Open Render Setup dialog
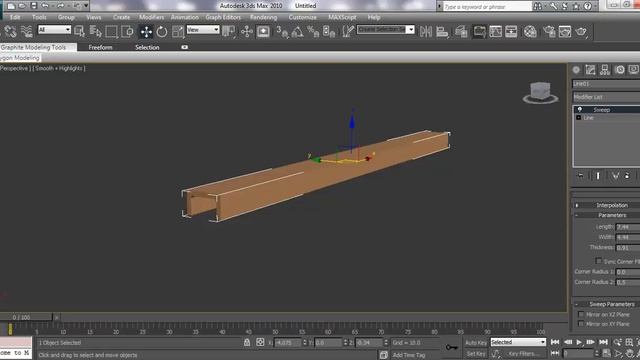Screen dimensions: 640x360 (549, 31)
